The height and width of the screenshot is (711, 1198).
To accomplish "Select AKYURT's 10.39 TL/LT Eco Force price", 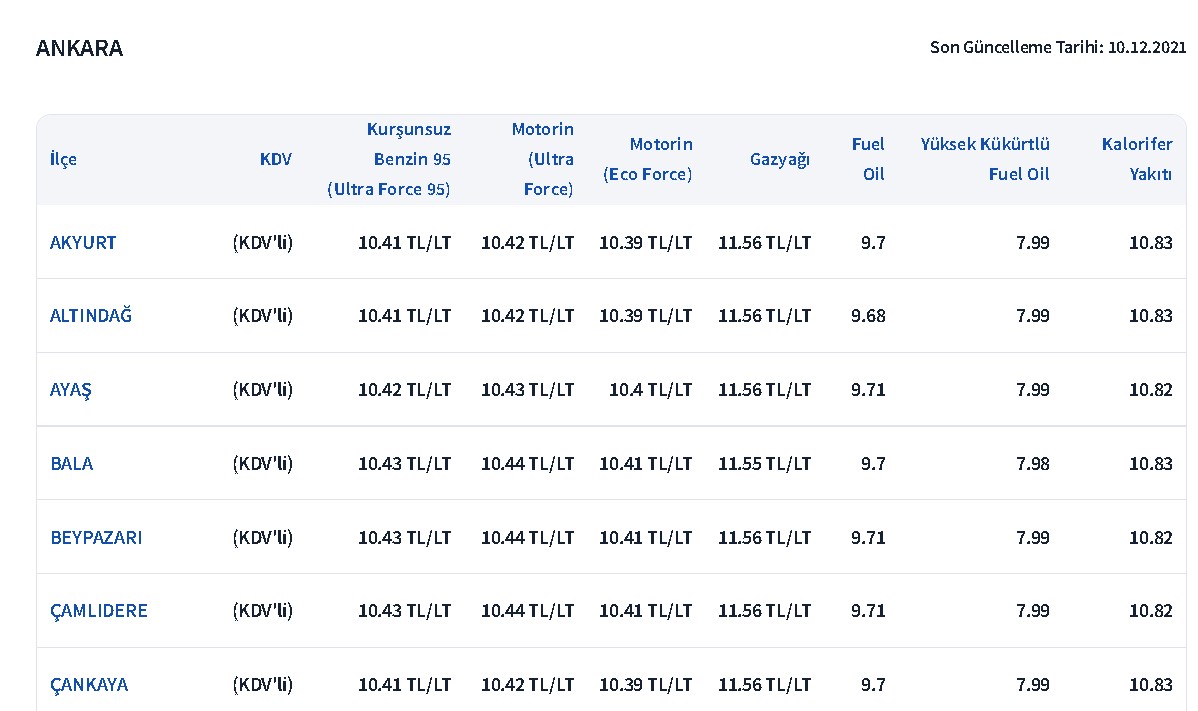I will [x=646, y=243].
